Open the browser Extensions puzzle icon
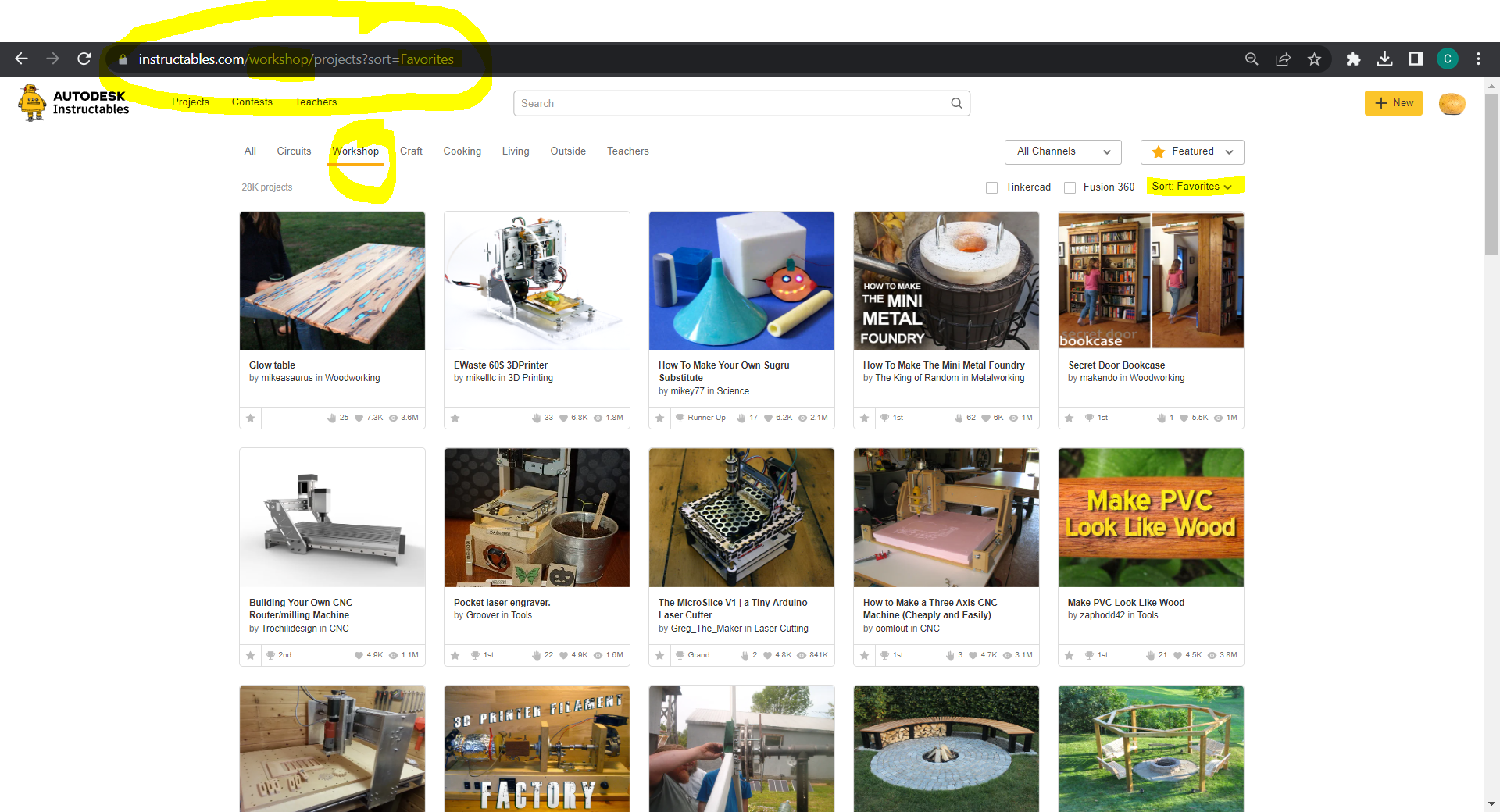The image size is (1500, 812). coord(1353,59)
